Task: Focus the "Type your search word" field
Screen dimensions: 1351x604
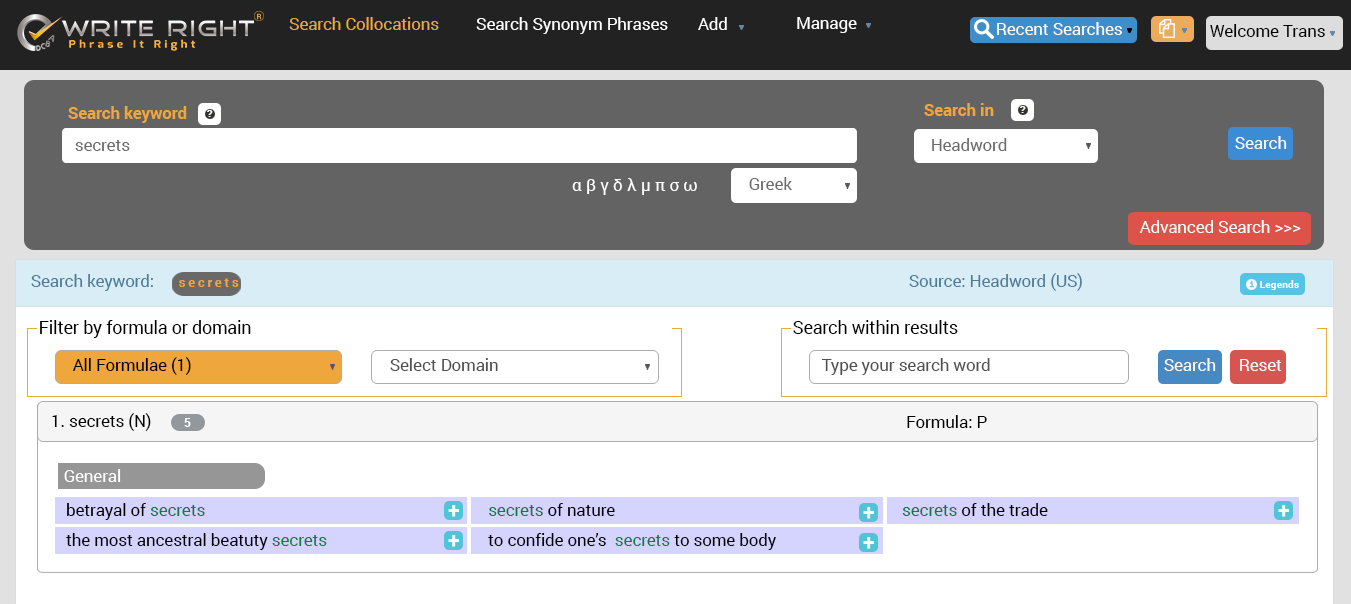Action: pos(968,366)
